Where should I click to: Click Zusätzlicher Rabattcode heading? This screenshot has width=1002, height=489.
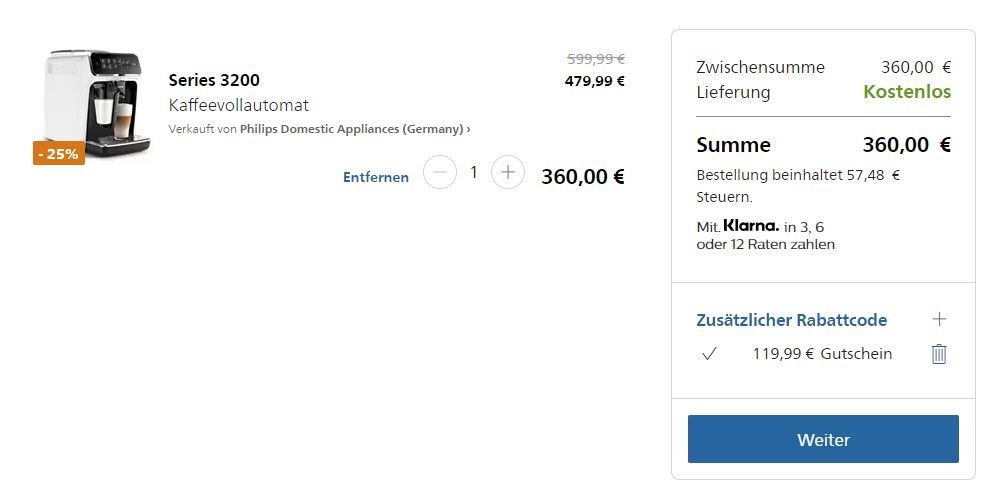(791, 320)
